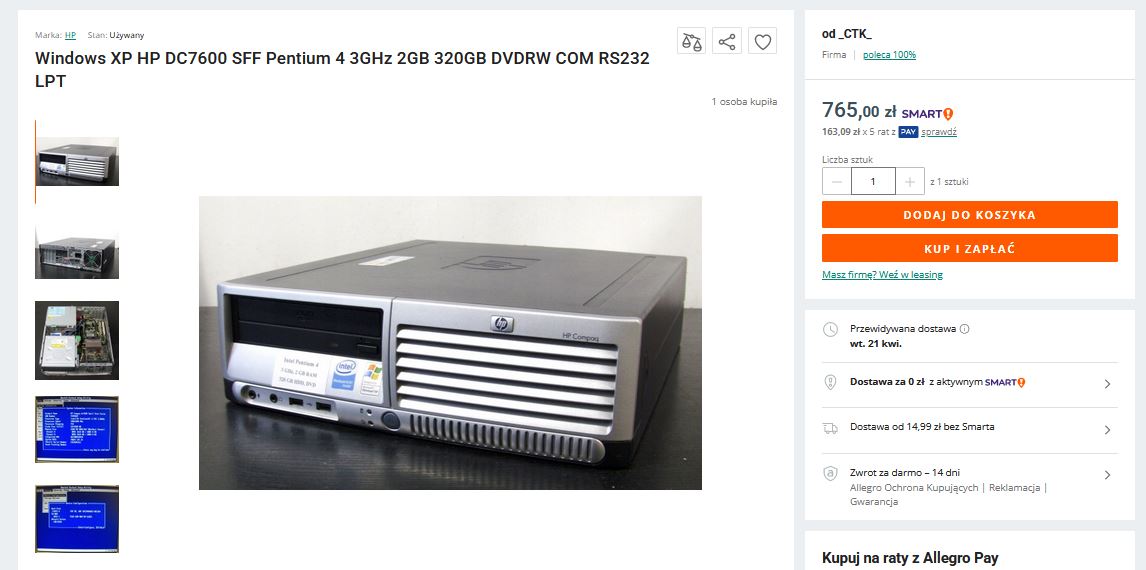1146x570 pixels.
Task: Open the Masz firmę? Weź w leasing link
Action: pyautogui.click(x=882, y=275)
